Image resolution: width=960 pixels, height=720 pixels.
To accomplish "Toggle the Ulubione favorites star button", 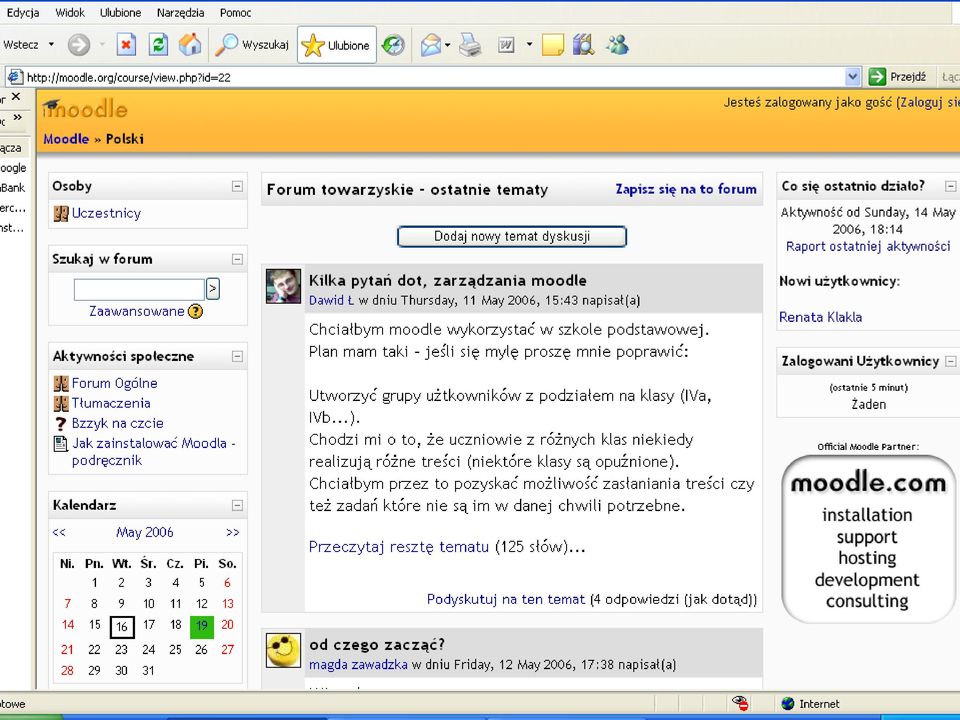I will click(337, 45).
